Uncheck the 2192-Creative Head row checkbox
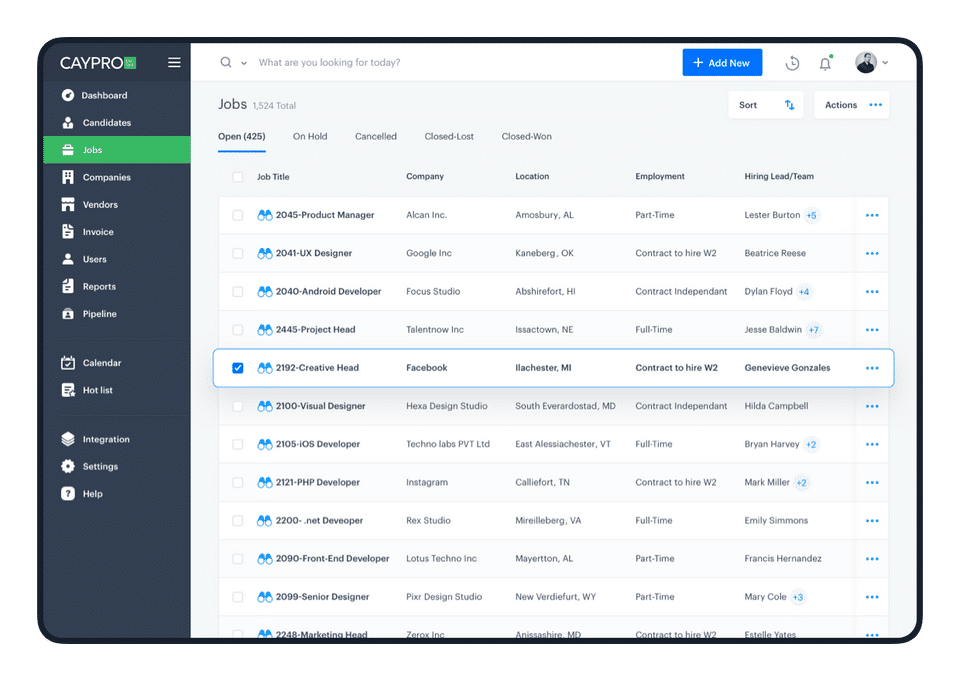Screen dimensions: 960x681 (238, 368)
